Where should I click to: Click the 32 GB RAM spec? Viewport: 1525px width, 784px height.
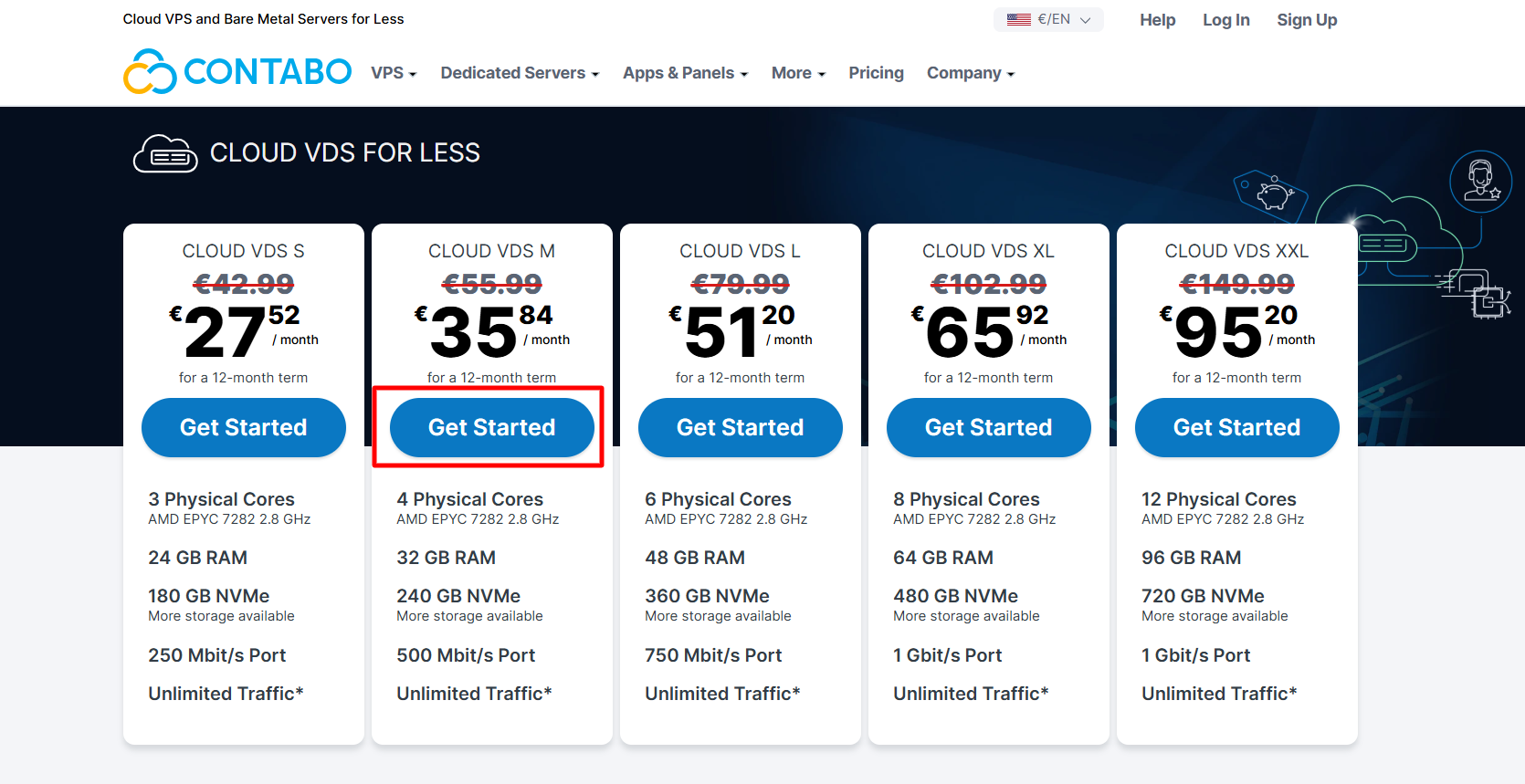tap(447, 558)
